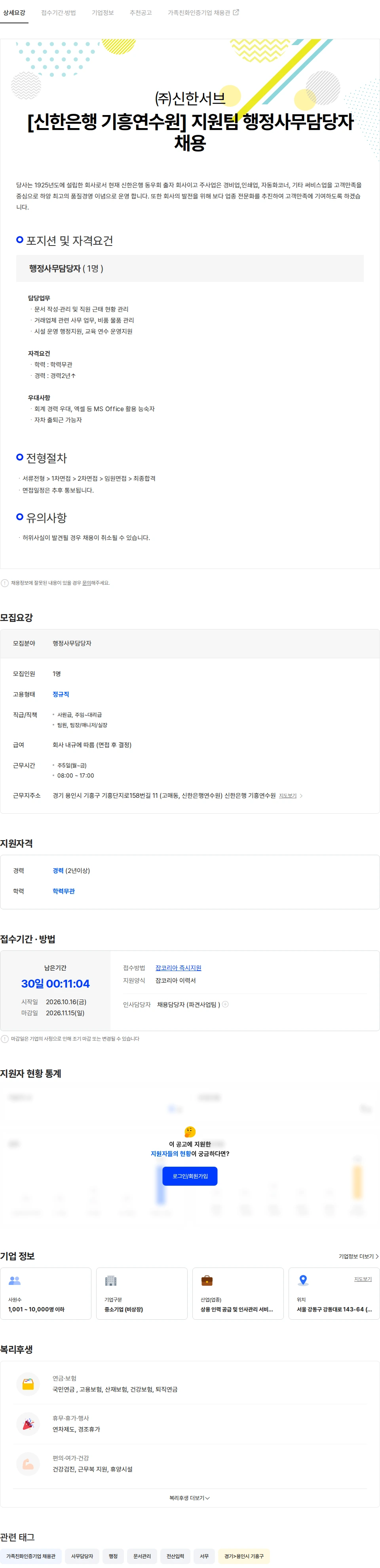Click the 1,001 ~ 10,000명 이하 text
380x1568 pixels.
pyautogui.click(x=36, y=1309)
